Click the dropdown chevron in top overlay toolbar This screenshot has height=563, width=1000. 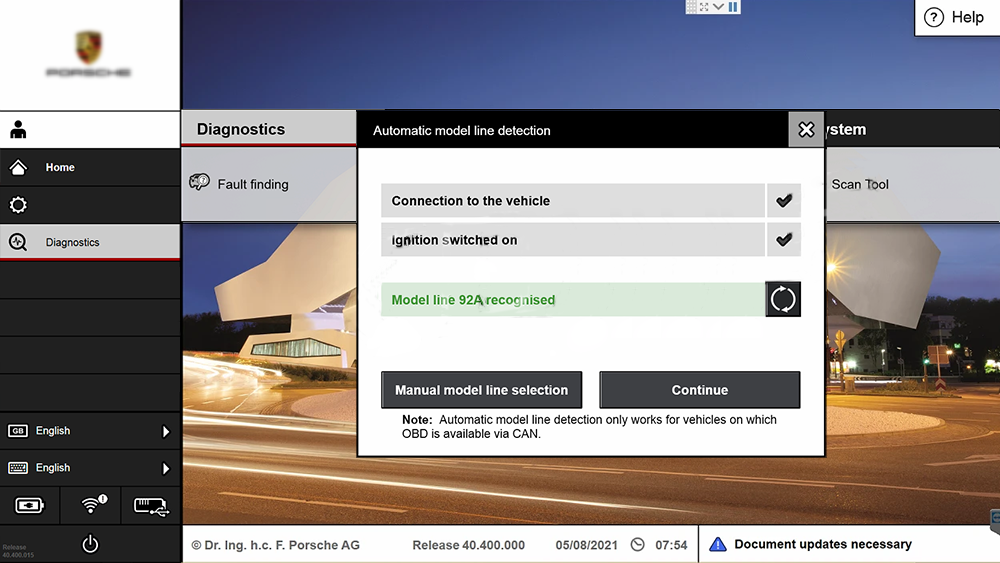click(719, 6)
